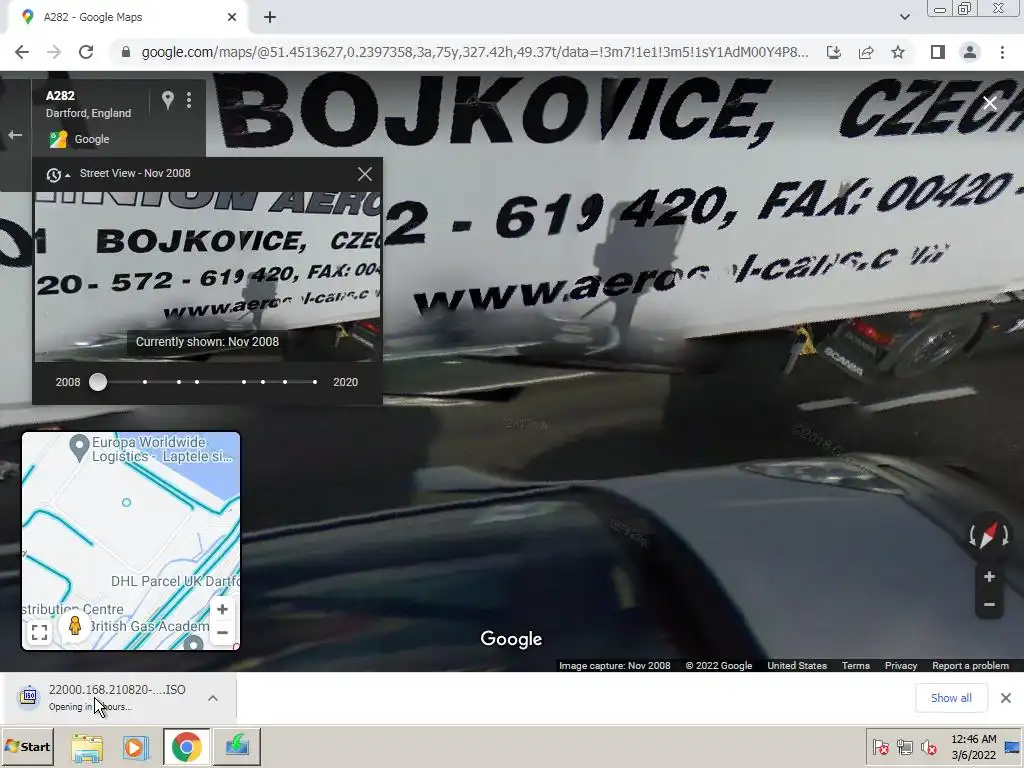The image size is (1024, 768).
Task: Click the Image capture: Nov 2008 text
Action: [615, 665]
